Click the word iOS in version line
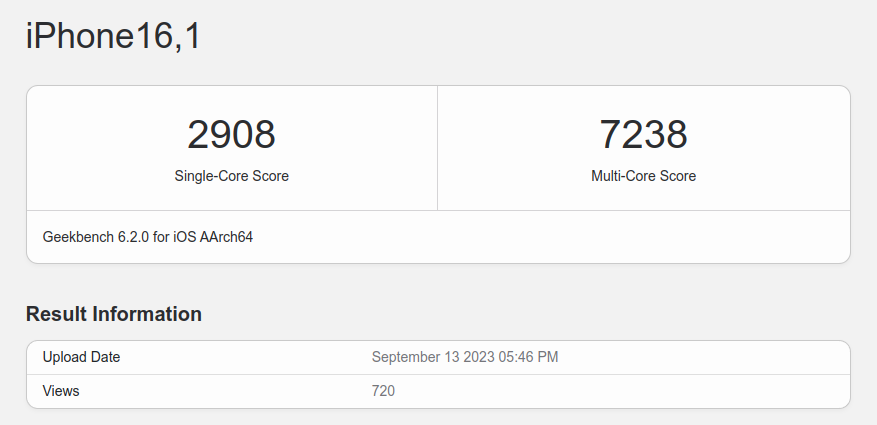 [x=186, y=238]
